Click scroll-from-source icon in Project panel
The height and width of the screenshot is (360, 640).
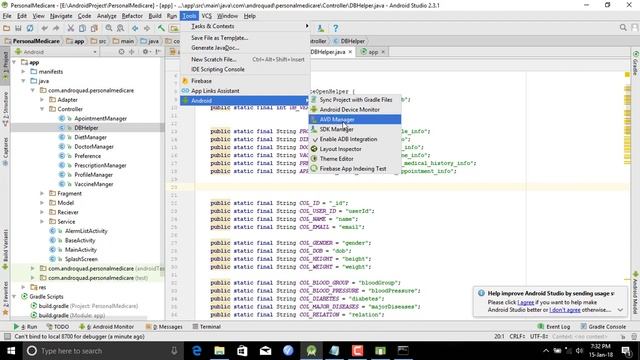[121, 52]
